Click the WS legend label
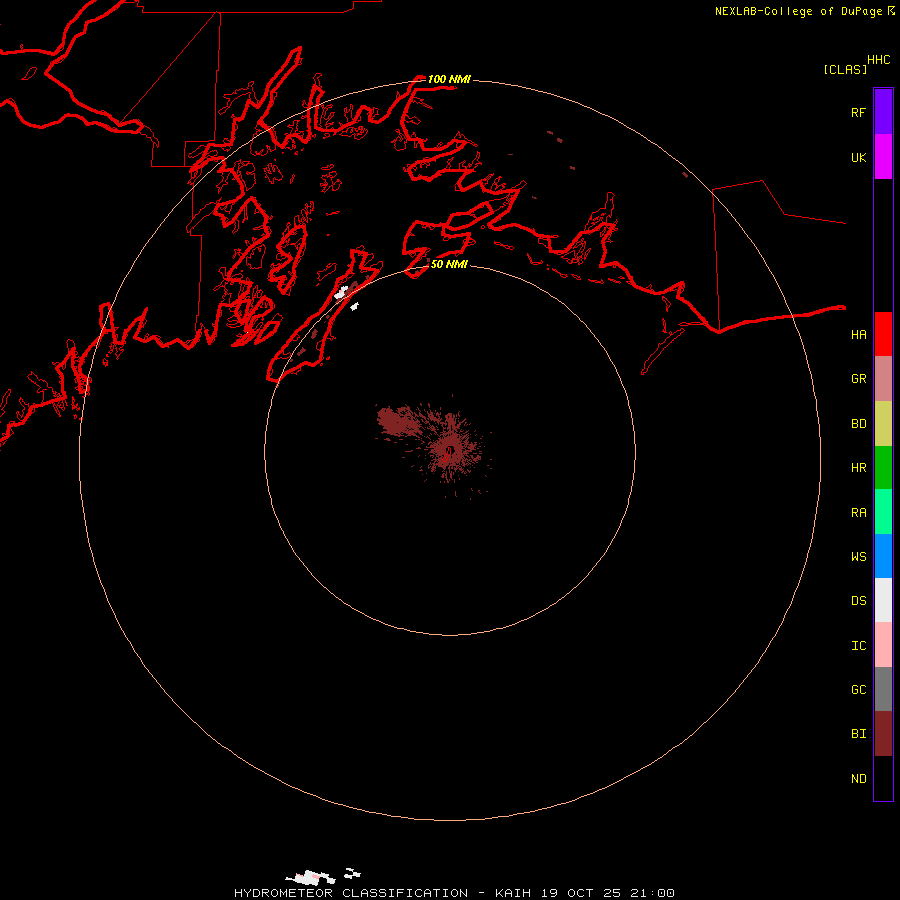The image size is (900, 900). [x=858, y=556]
